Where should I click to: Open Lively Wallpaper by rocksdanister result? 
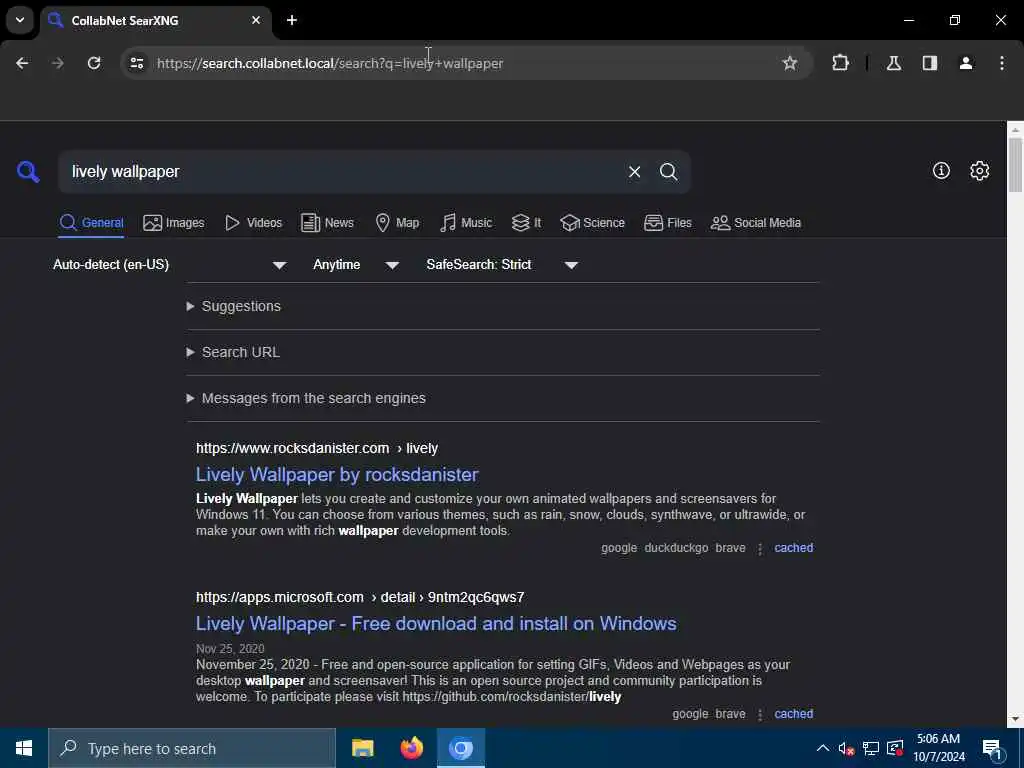click(337, 475)
